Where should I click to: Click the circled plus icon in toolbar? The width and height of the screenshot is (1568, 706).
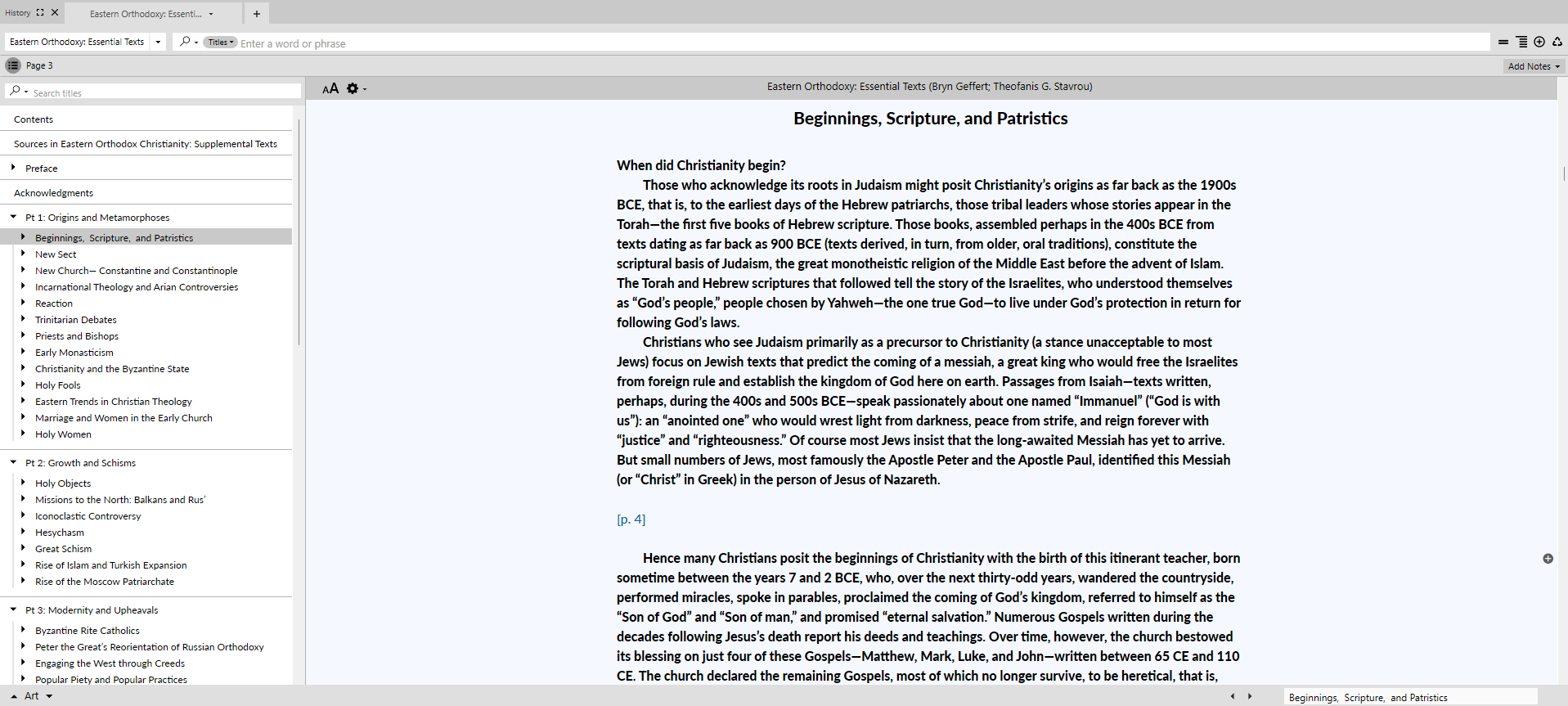(1539, 42)
